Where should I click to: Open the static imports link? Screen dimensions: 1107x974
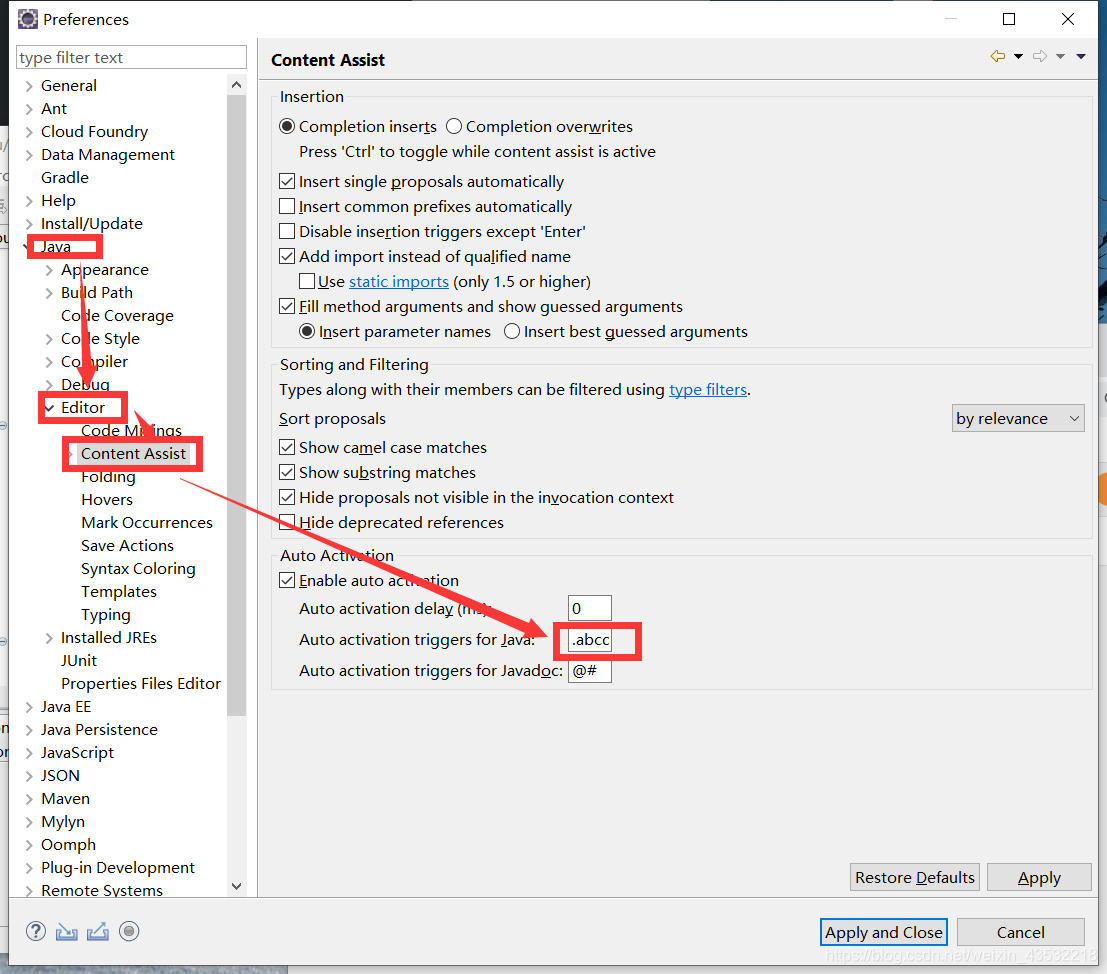point(399,282)
